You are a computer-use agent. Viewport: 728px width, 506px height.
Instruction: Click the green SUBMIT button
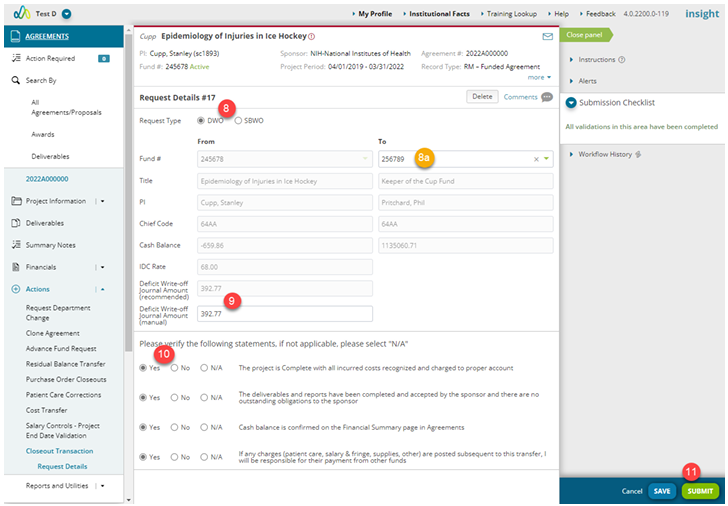(700, 491)
